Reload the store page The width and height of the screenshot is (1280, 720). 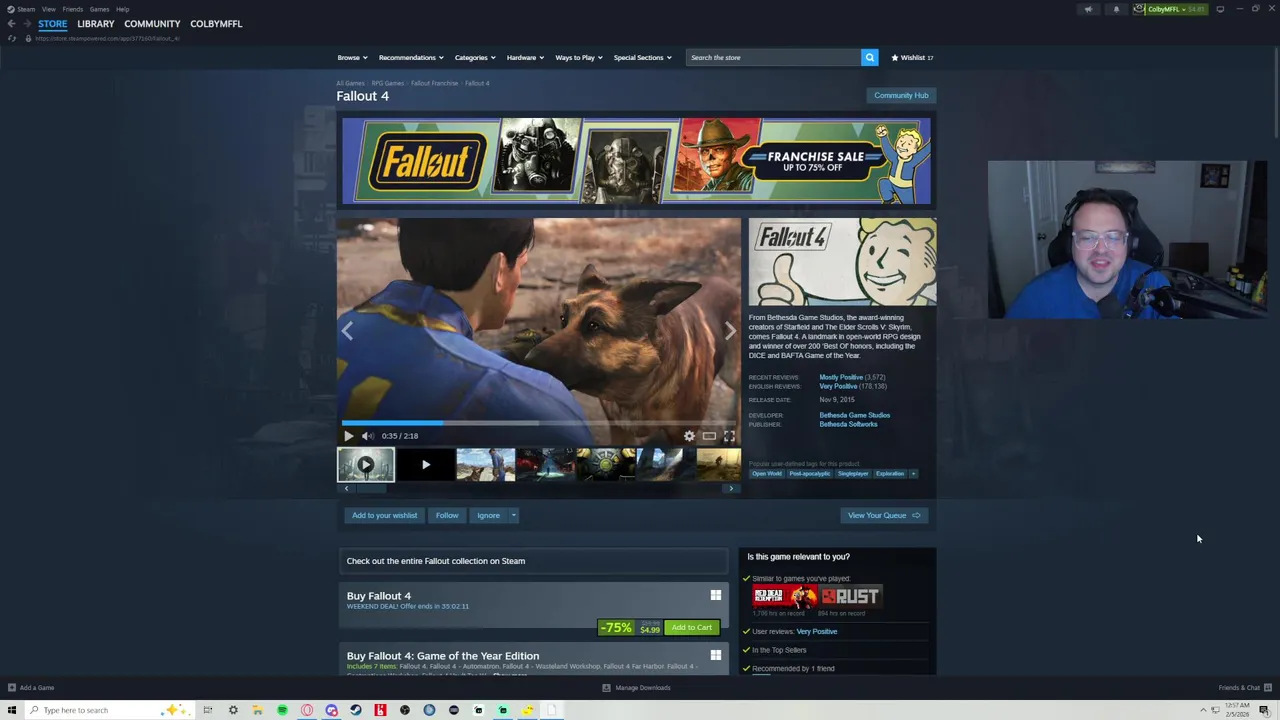(12, 38)
